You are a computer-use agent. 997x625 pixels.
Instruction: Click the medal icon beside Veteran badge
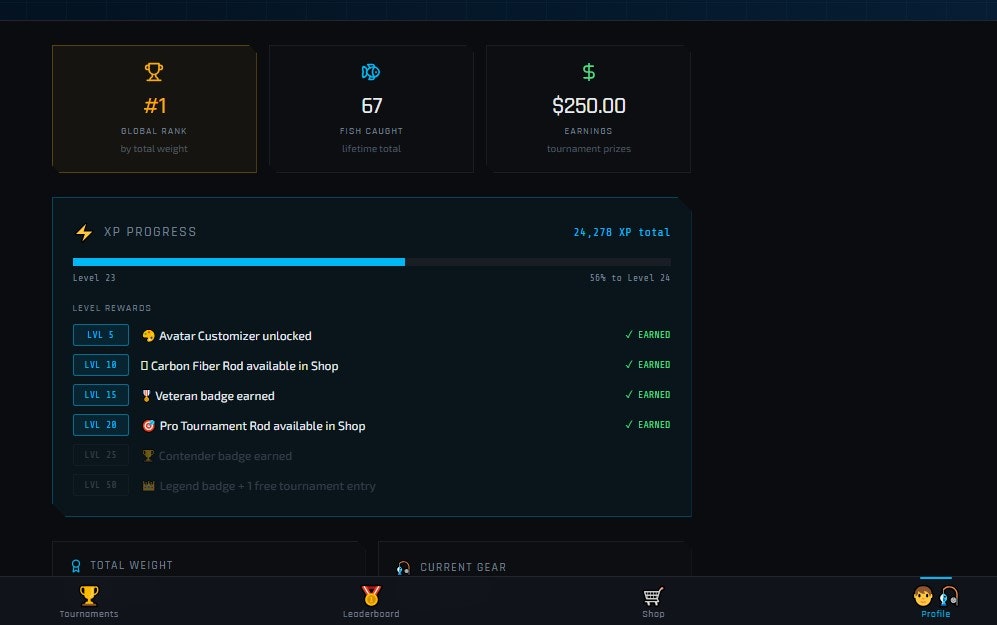click(146, 395)
